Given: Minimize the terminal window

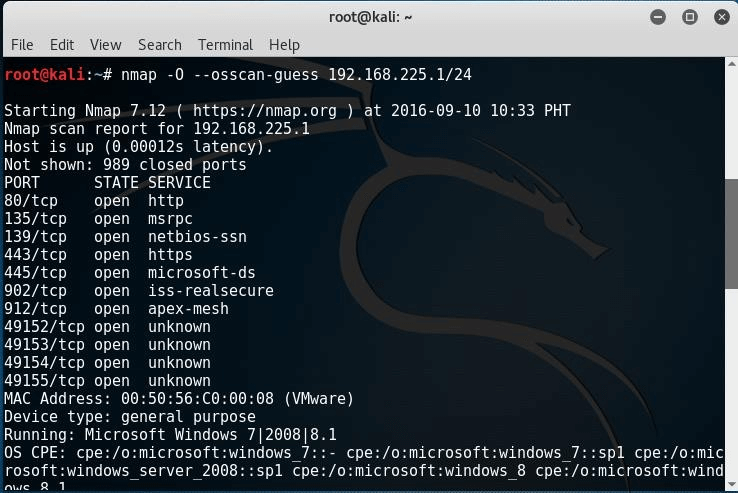Looking at the screenshot, I should pyautogui.click(x=658, y=17).
